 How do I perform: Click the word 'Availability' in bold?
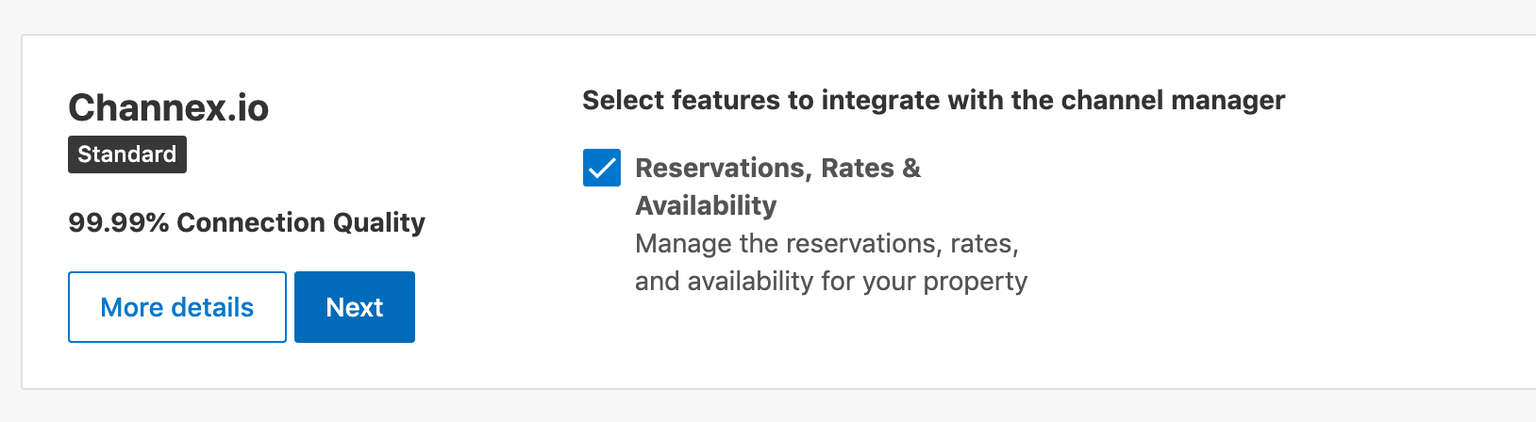[x=706, y=205]
